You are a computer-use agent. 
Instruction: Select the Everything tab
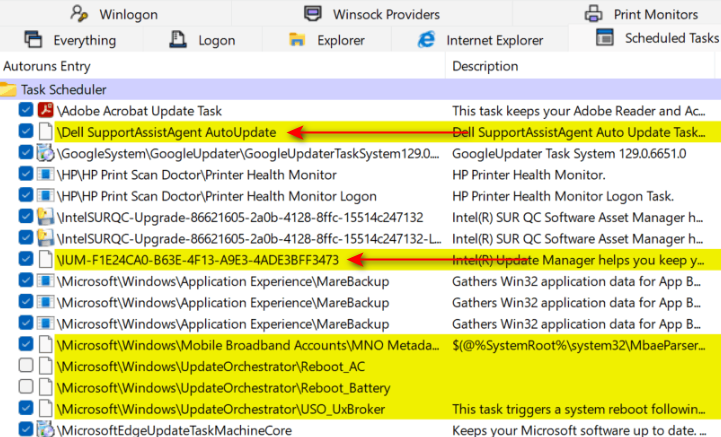(x=70, y=40)
